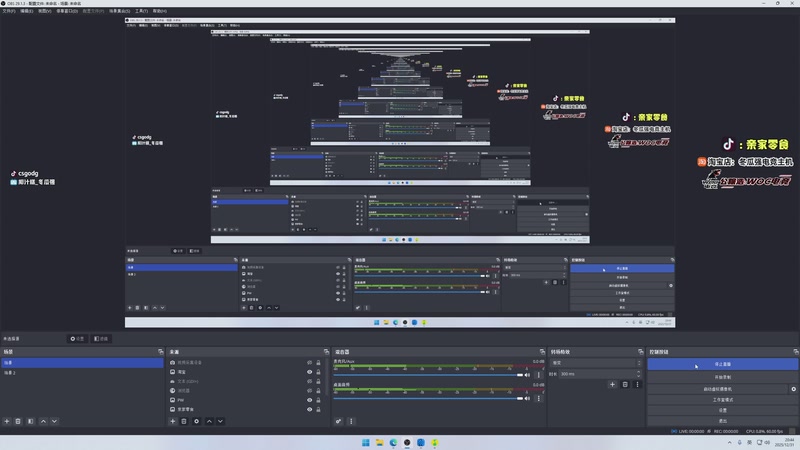Click the 退出 button

(x=722, y=421)
